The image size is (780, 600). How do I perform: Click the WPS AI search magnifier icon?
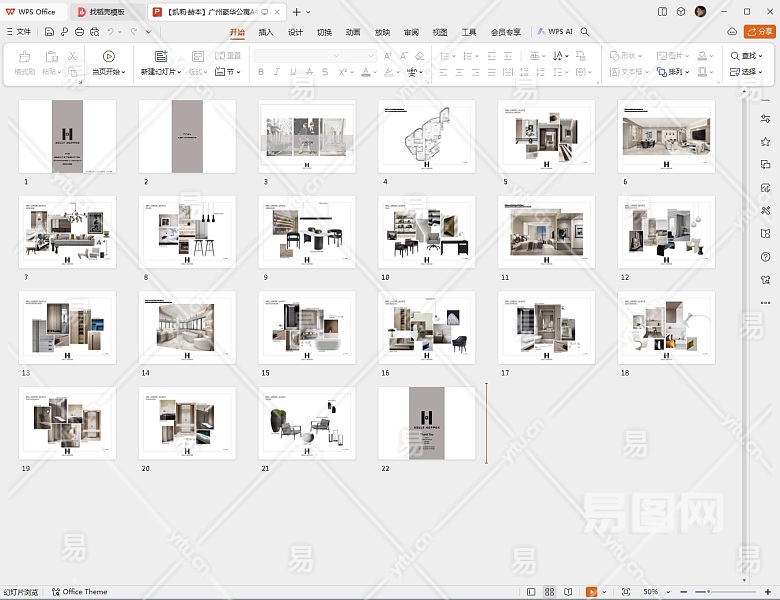(585, 32)
